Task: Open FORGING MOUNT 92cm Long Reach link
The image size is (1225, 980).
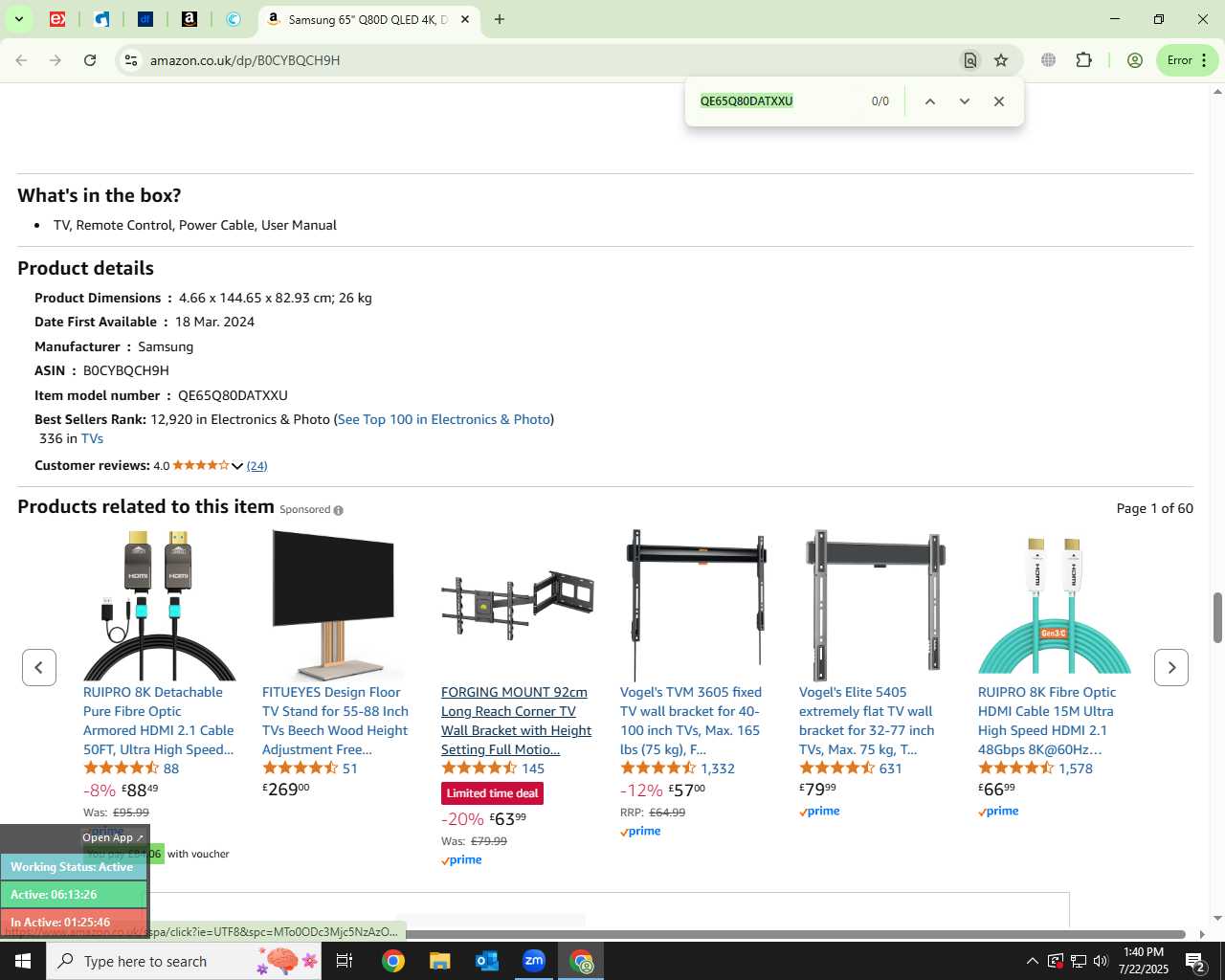Action: (517, 721)
